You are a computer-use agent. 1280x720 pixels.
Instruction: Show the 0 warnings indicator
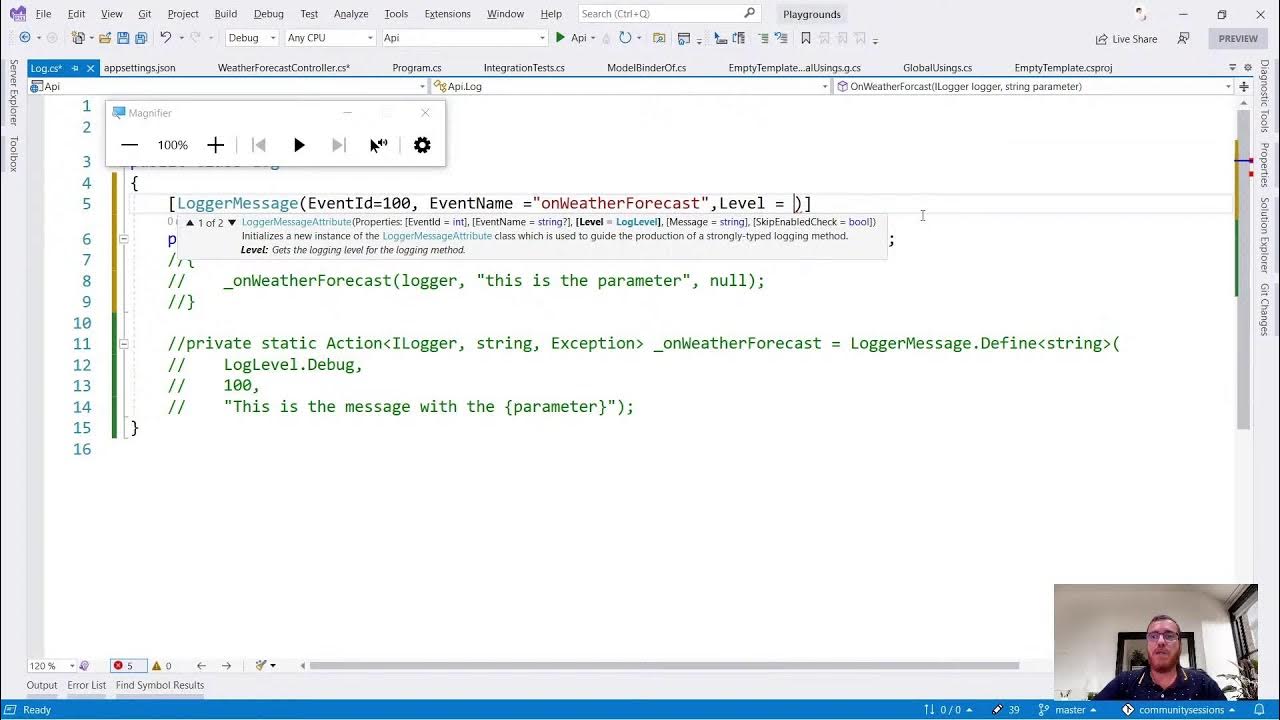pyautogui.click(x=160, y=666)
